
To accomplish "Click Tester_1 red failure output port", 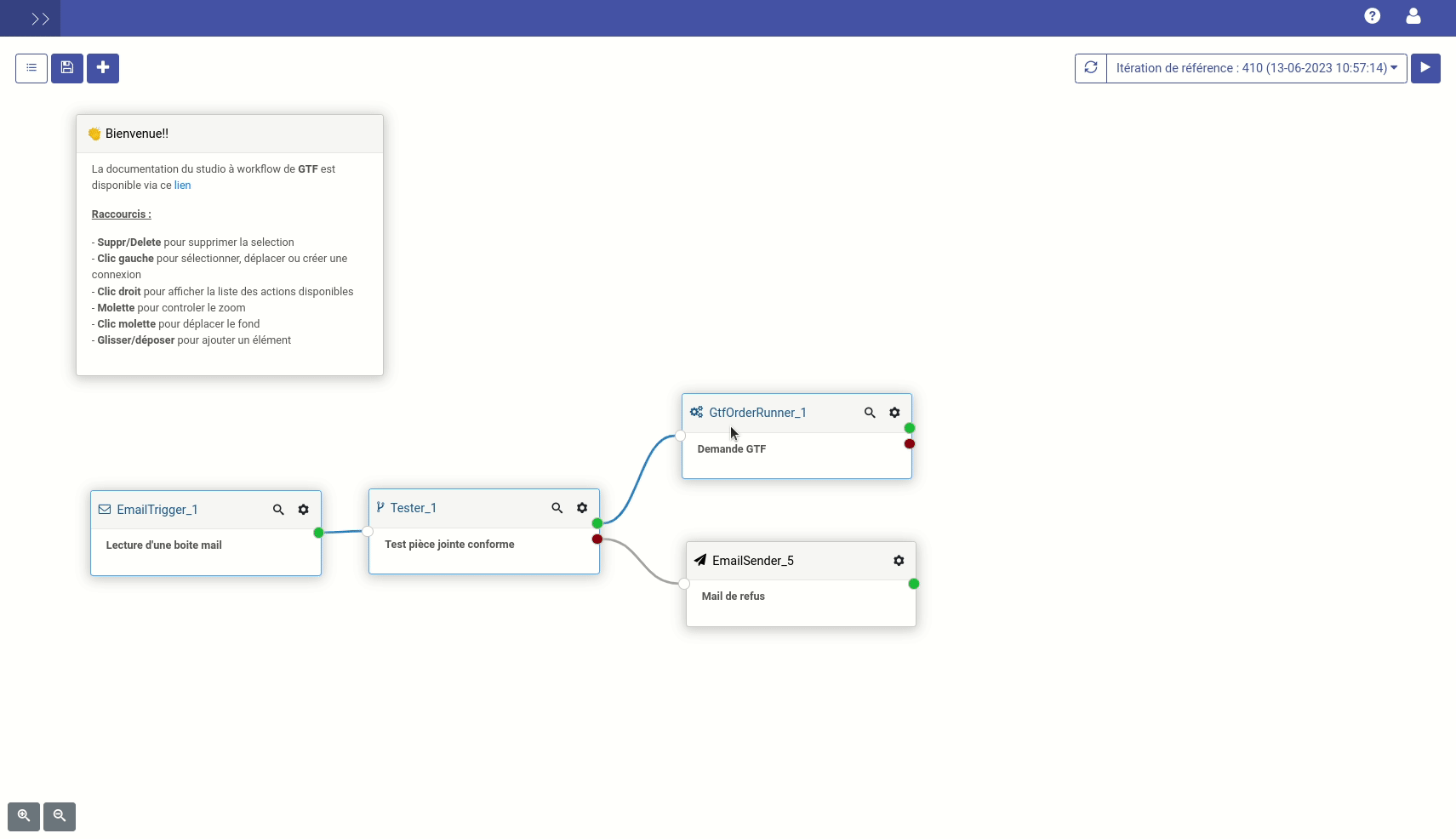I will [x=597, y=539].
